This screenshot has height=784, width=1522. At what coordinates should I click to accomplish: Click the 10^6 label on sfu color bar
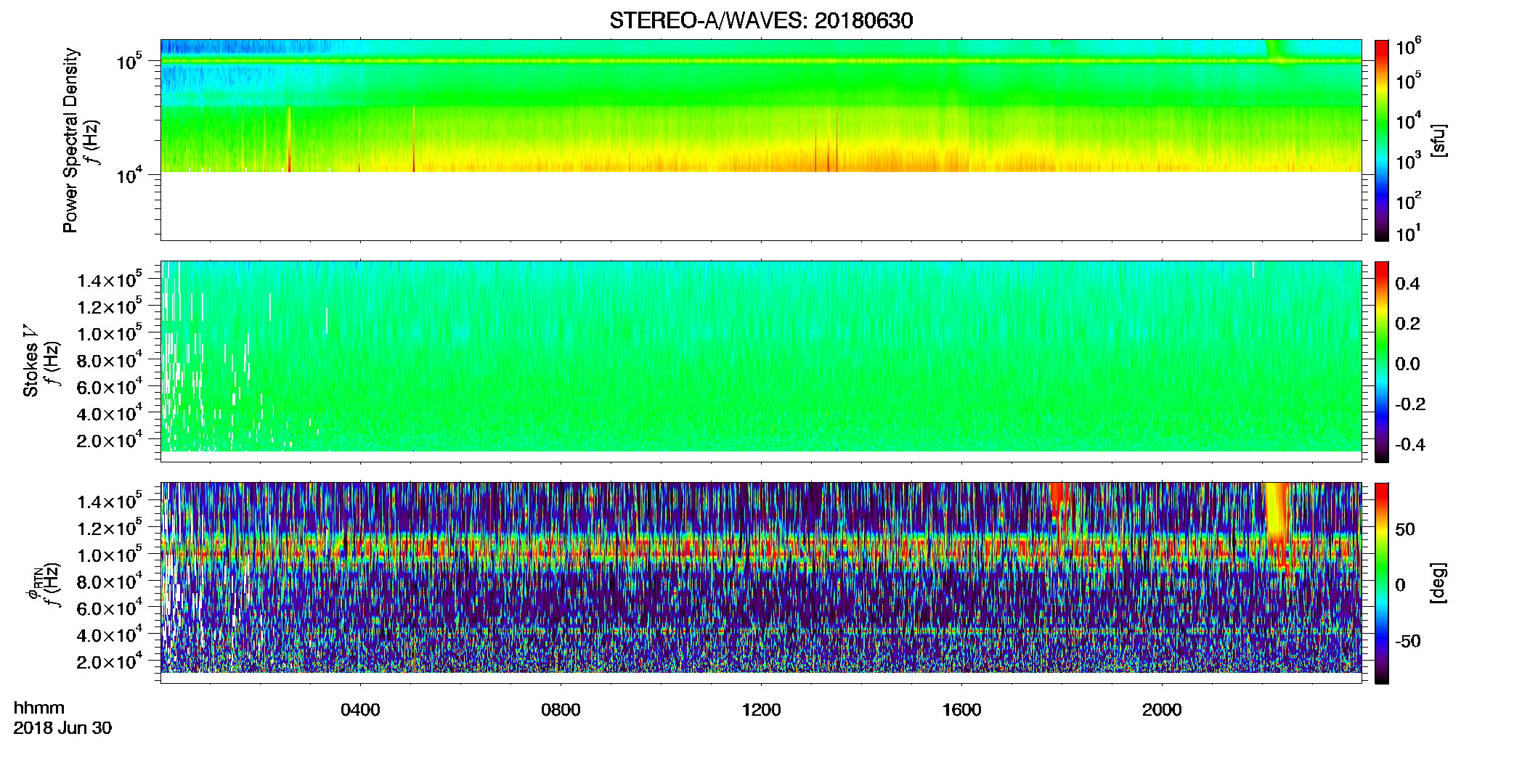(x=1408, y=46)
